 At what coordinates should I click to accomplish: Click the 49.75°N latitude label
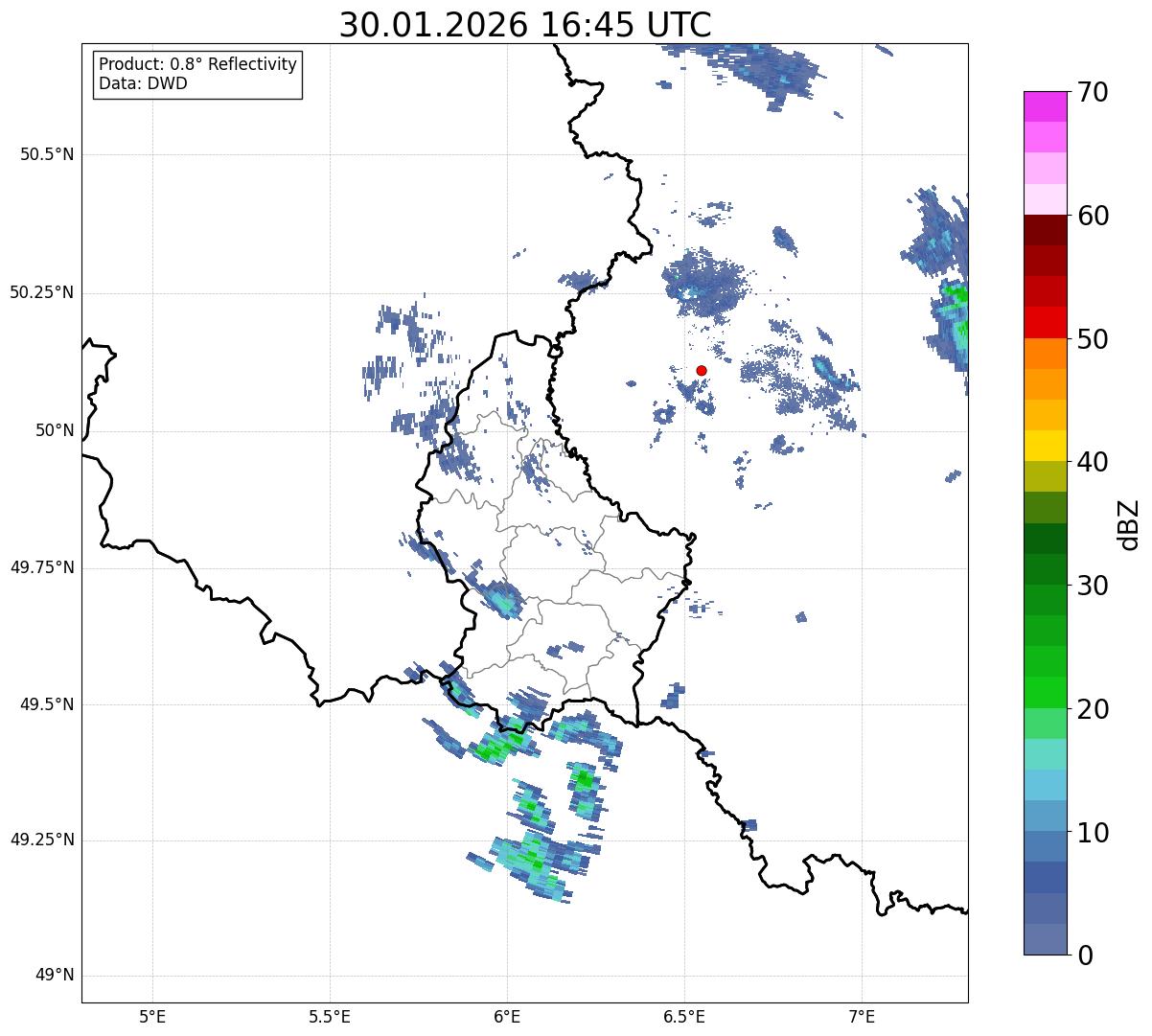[42, 567]
